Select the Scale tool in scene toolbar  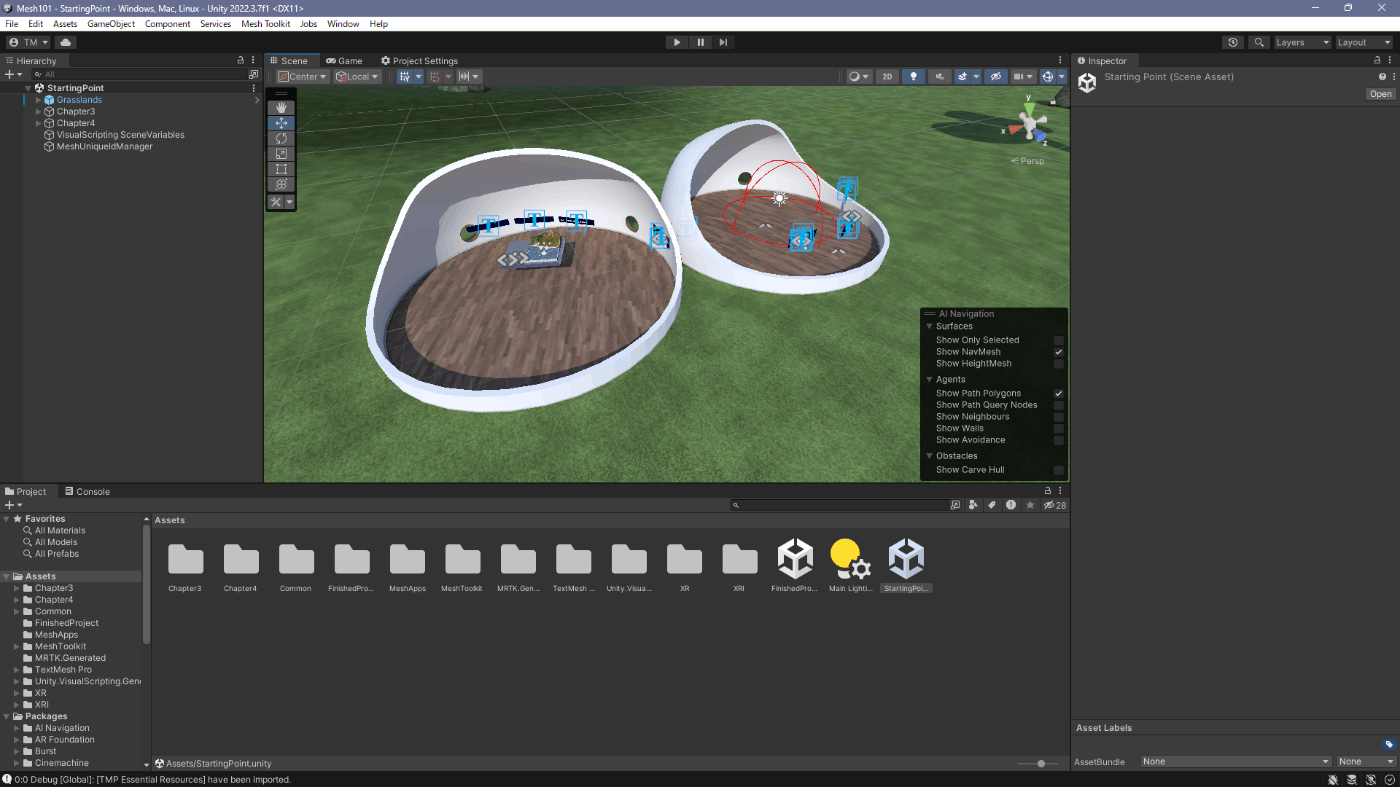pyautogui.click(x=281, y=154)
